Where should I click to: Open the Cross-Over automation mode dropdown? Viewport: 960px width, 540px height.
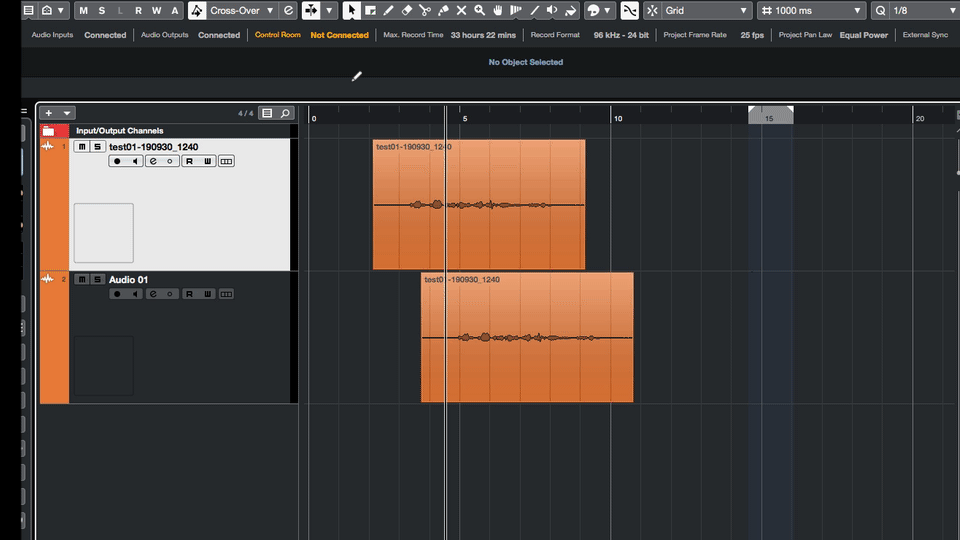[270, 10]
